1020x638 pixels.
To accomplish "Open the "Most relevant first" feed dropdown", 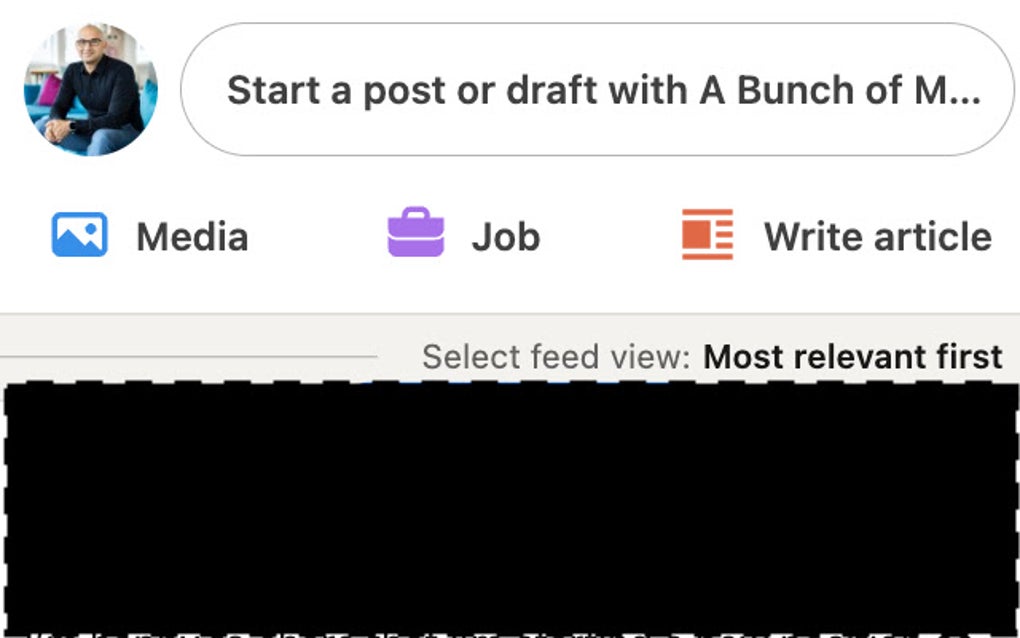I will (852, 357).
